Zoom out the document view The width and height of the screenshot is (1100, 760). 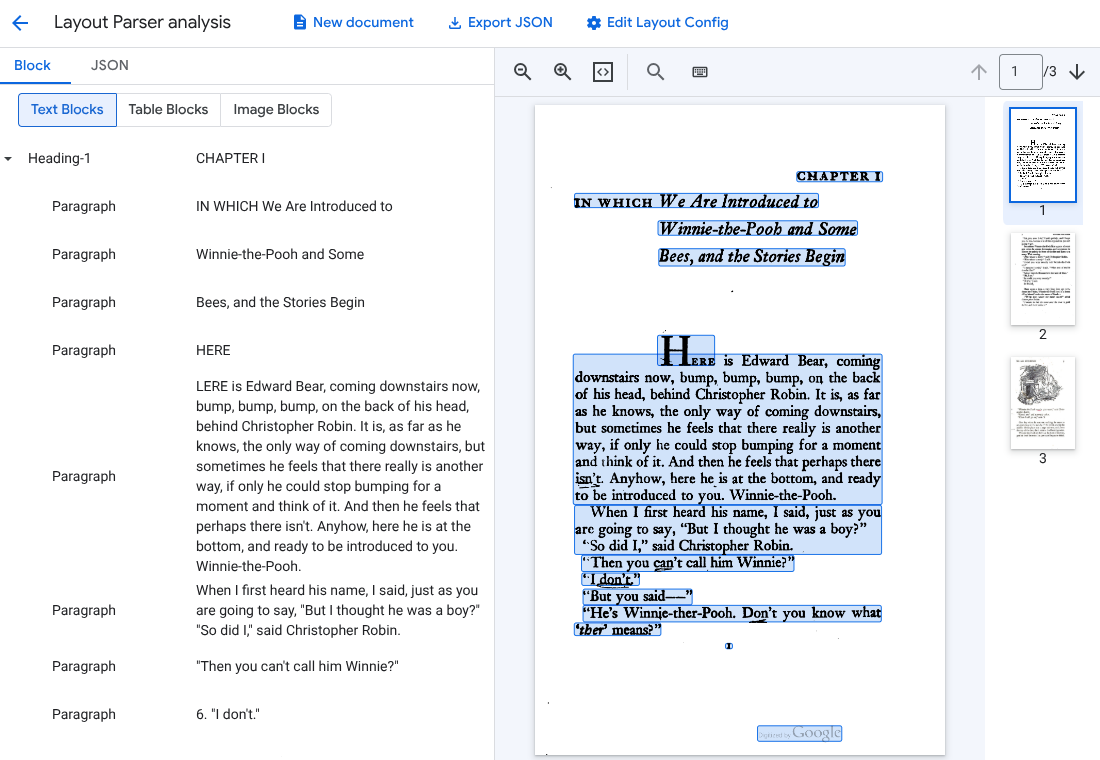pos(522,72)
